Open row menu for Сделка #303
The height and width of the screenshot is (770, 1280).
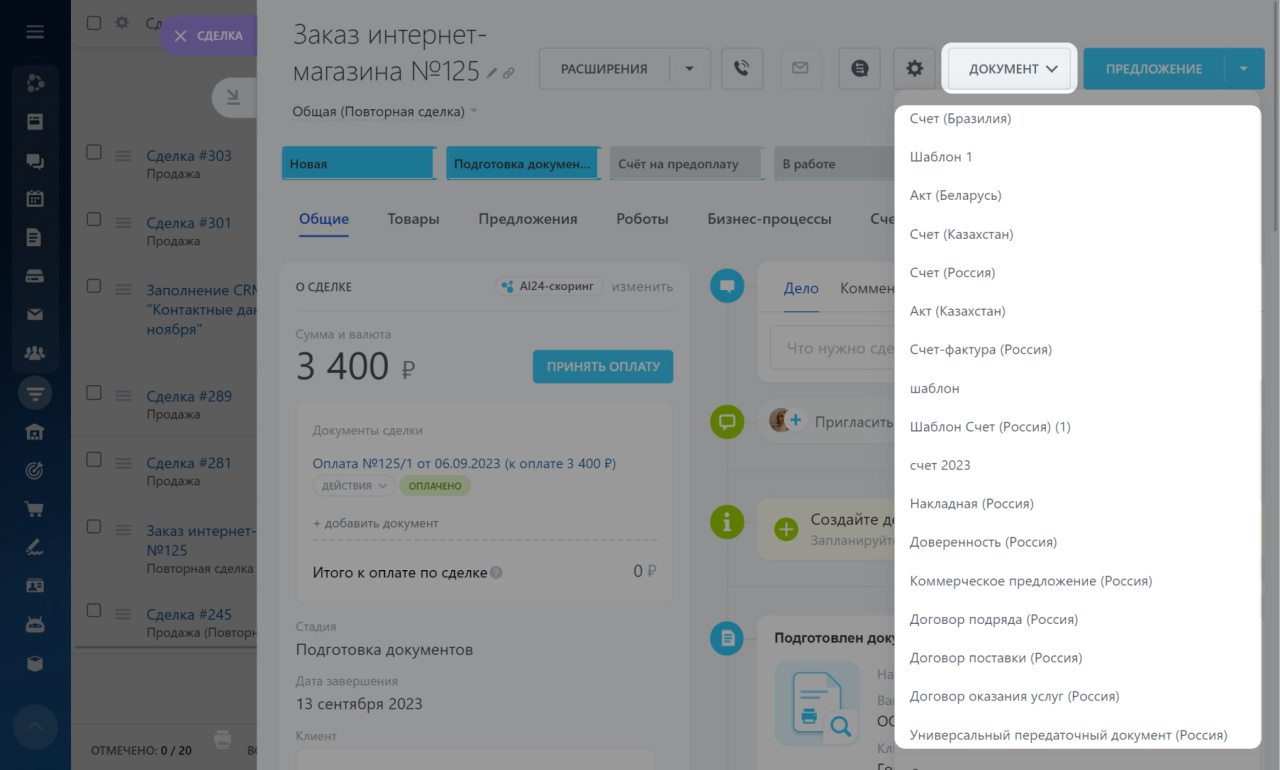click(x=124, y=156)
